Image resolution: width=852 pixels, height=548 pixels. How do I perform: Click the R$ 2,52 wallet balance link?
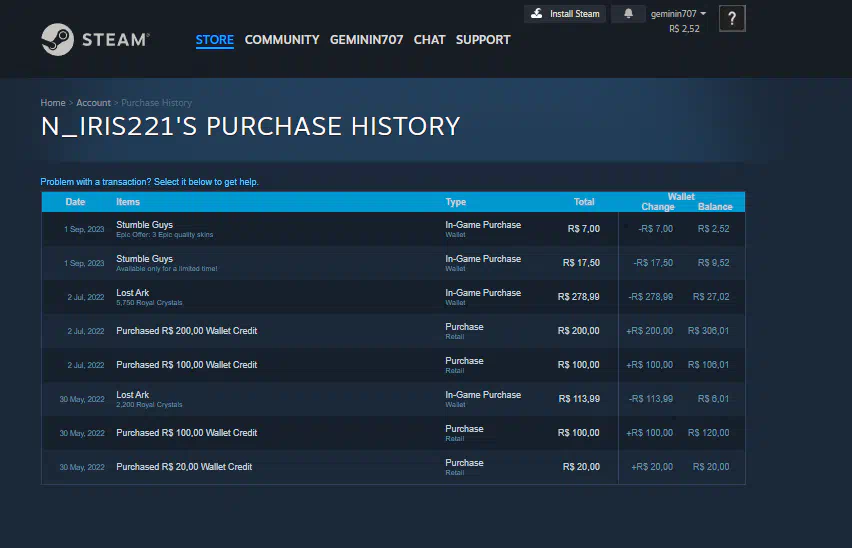[684, 29]
